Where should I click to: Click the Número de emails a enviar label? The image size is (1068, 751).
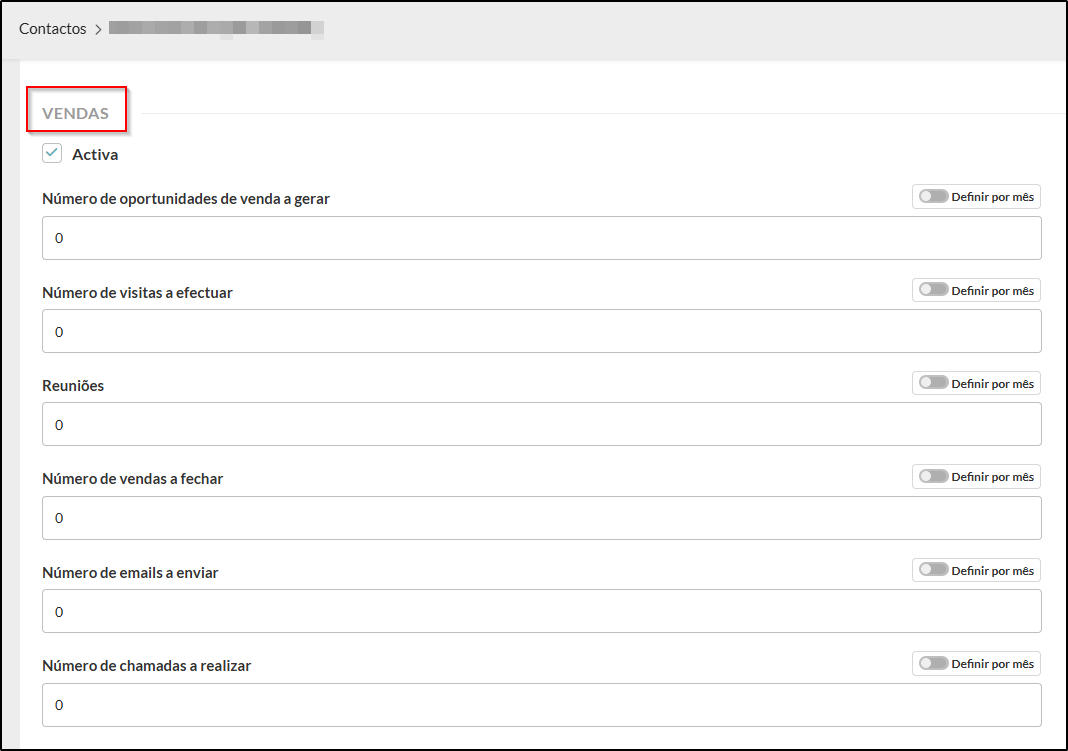click(130, 573)
